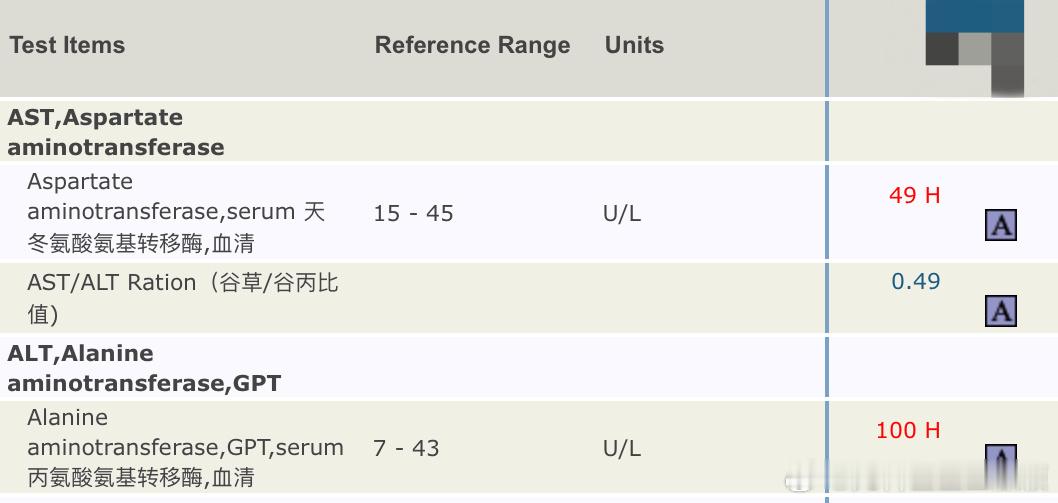Click the Reference Range column header
1058x503 pixels.
(472, 45)
